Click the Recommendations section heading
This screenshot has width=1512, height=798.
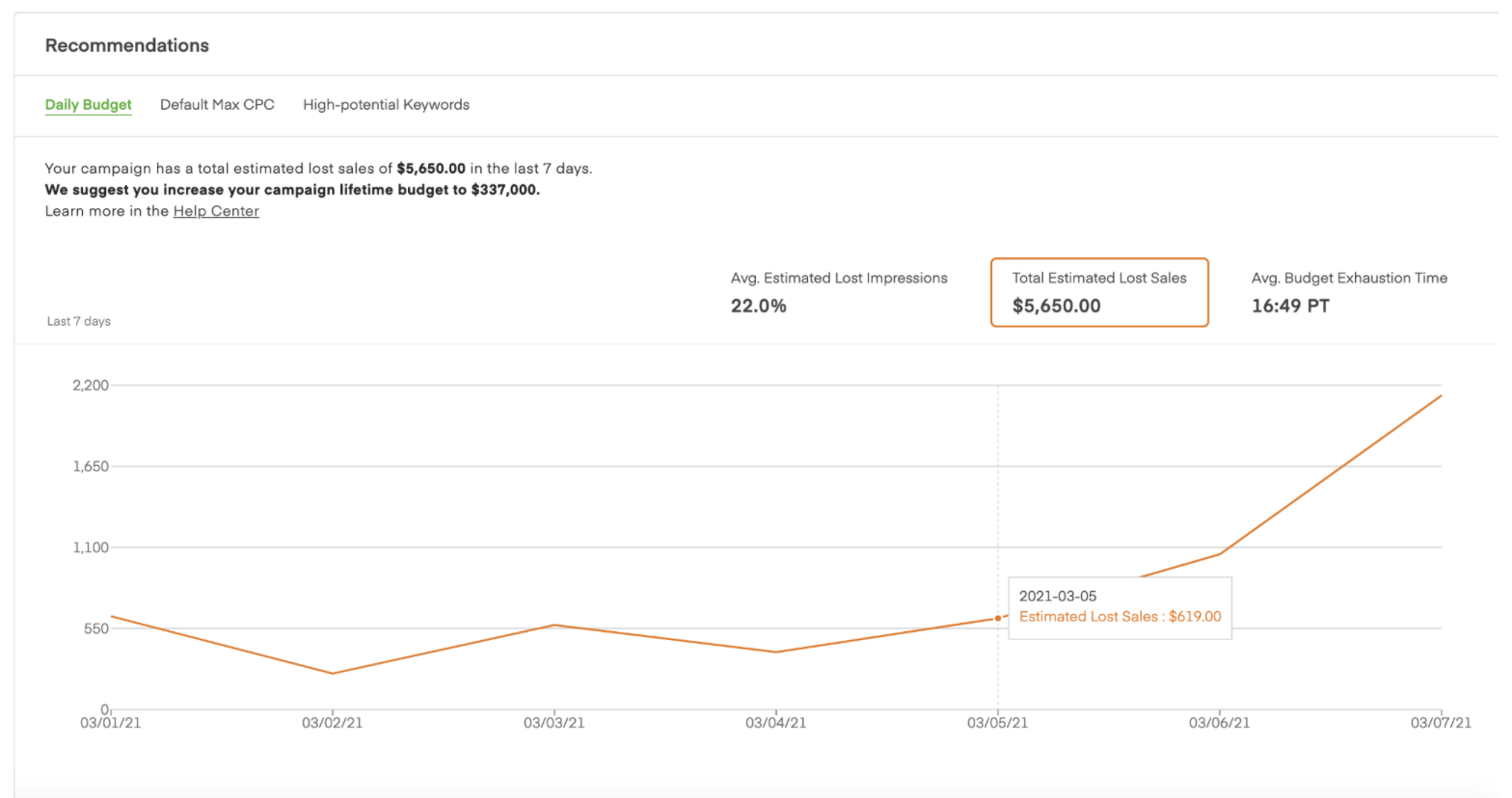[126, 45]
